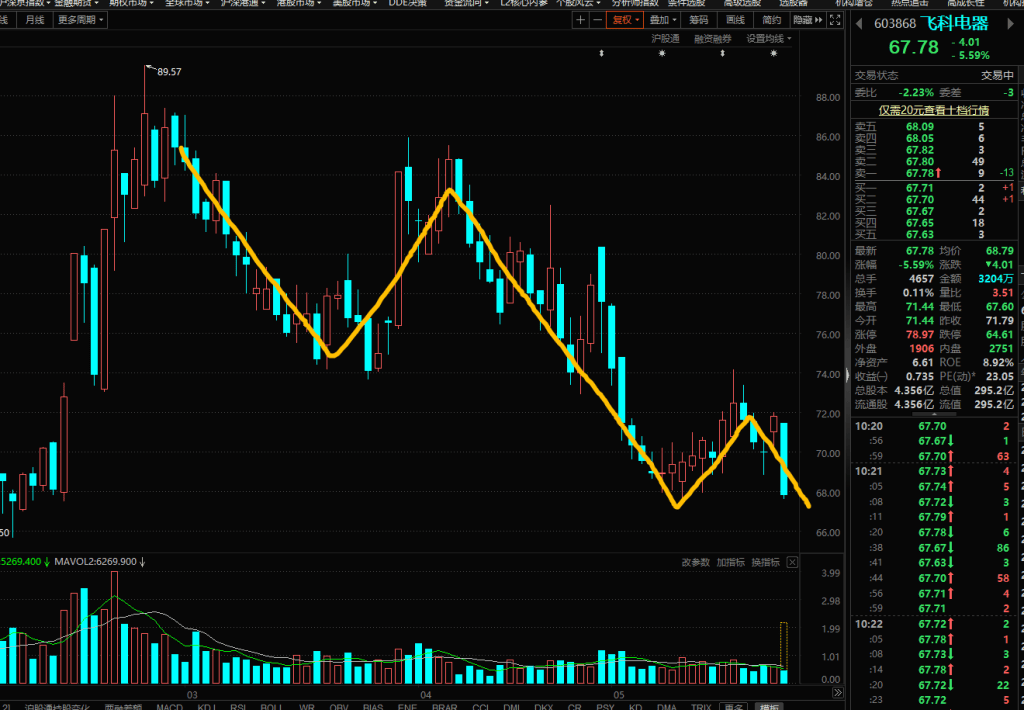Open the 叠加 overlay dropdown
This screenshot has width=1024, height=710.
point(663,20)
